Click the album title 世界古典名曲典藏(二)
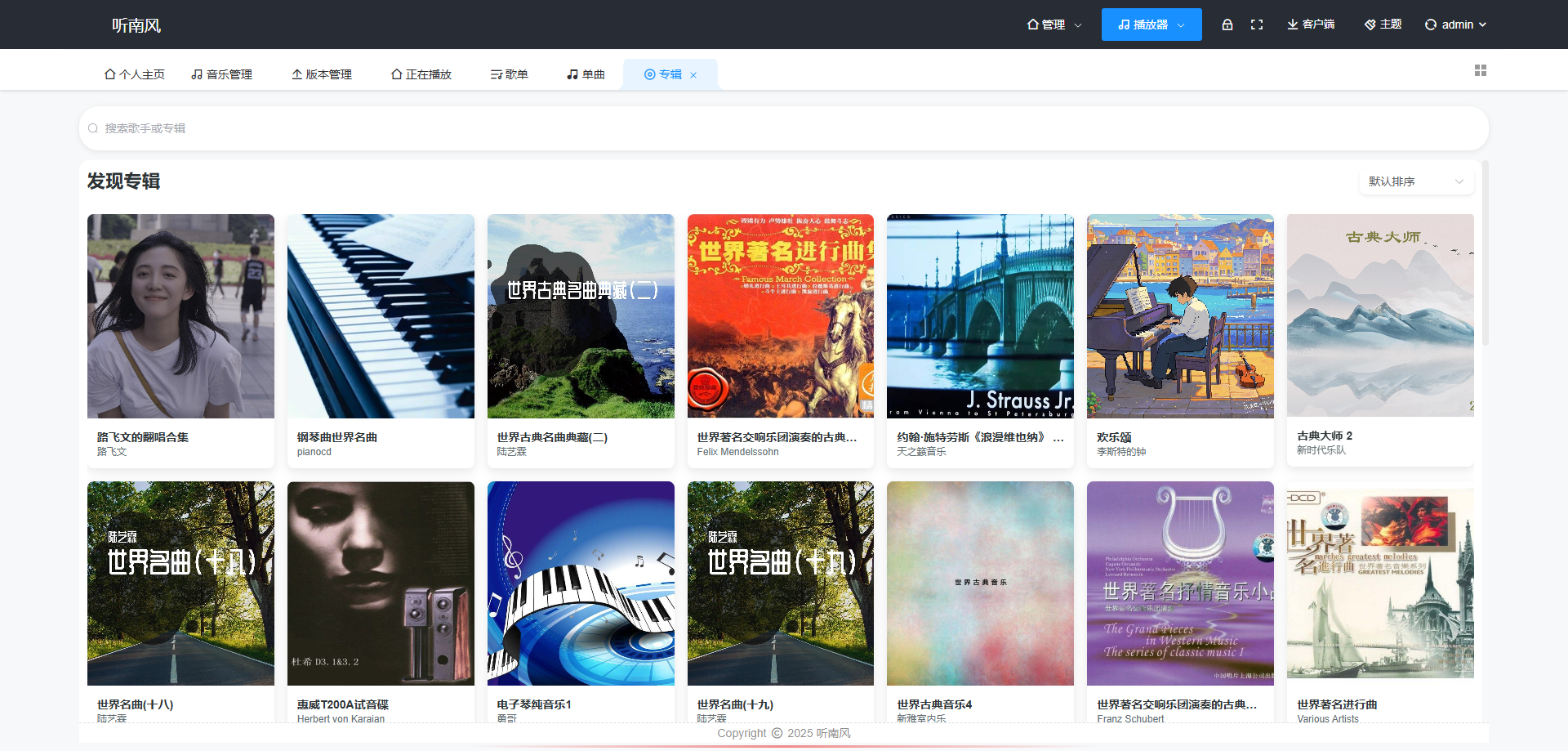This screenshot has width=1568, height=751. point(553,437)
